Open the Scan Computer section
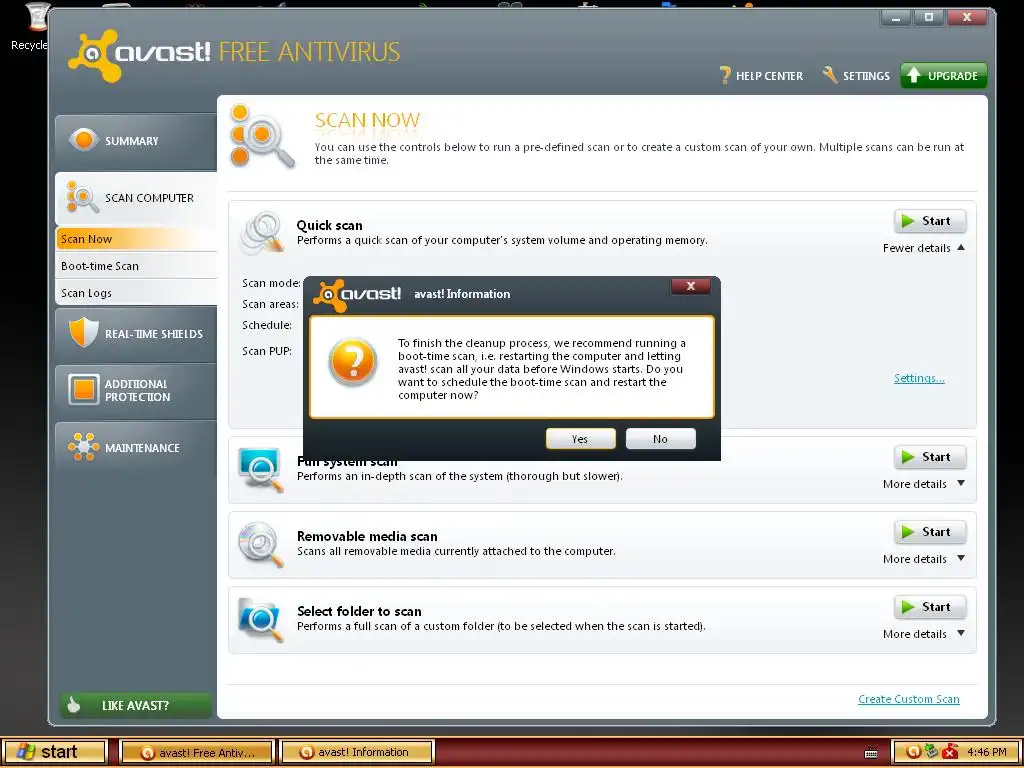This screenshot has height=768, width=1024. point(136,198)
